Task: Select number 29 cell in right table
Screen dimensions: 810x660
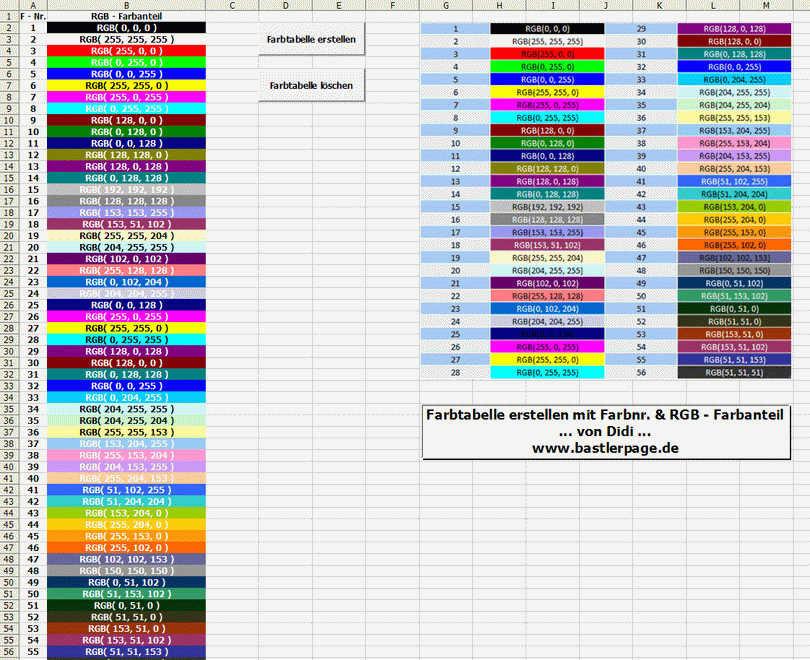Action: coord(641,29)
